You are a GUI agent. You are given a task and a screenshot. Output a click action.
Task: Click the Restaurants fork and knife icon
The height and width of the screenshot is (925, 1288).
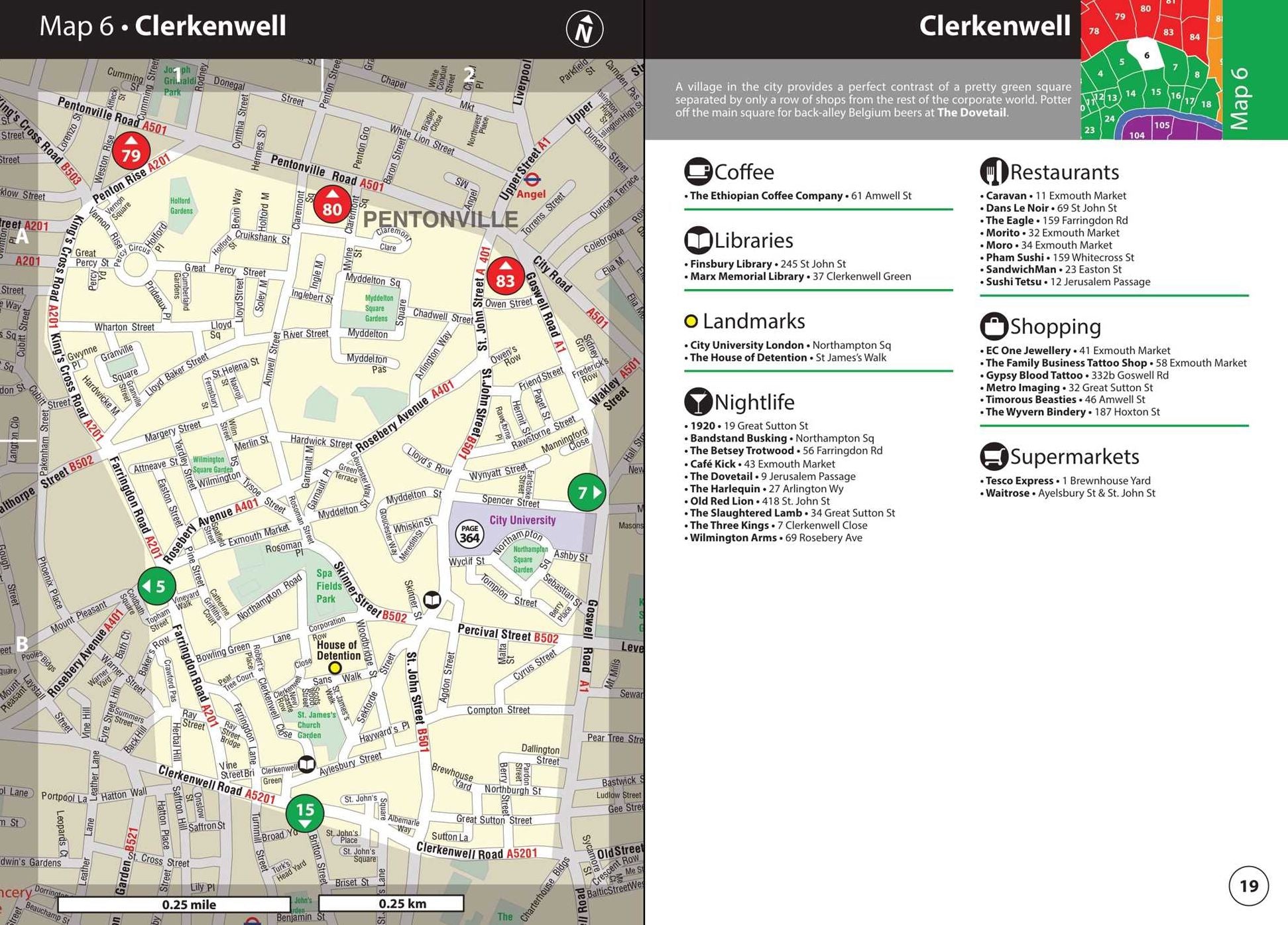(x=994, y=172)
